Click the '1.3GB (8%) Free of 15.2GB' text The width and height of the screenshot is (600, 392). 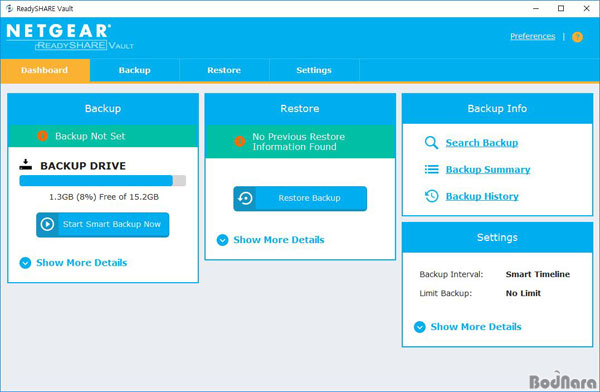pyautogui.click(x=104, y=197)
